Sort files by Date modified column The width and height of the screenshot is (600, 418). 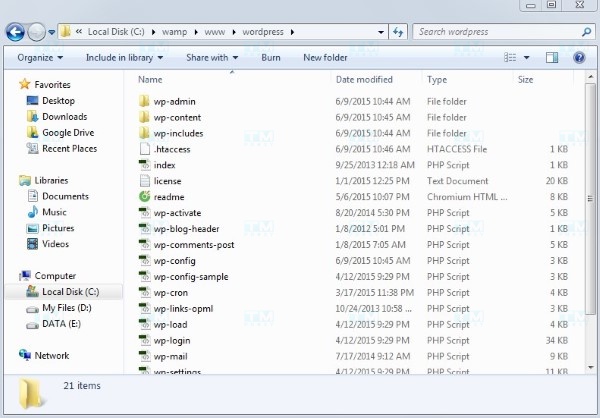point(364,79)
